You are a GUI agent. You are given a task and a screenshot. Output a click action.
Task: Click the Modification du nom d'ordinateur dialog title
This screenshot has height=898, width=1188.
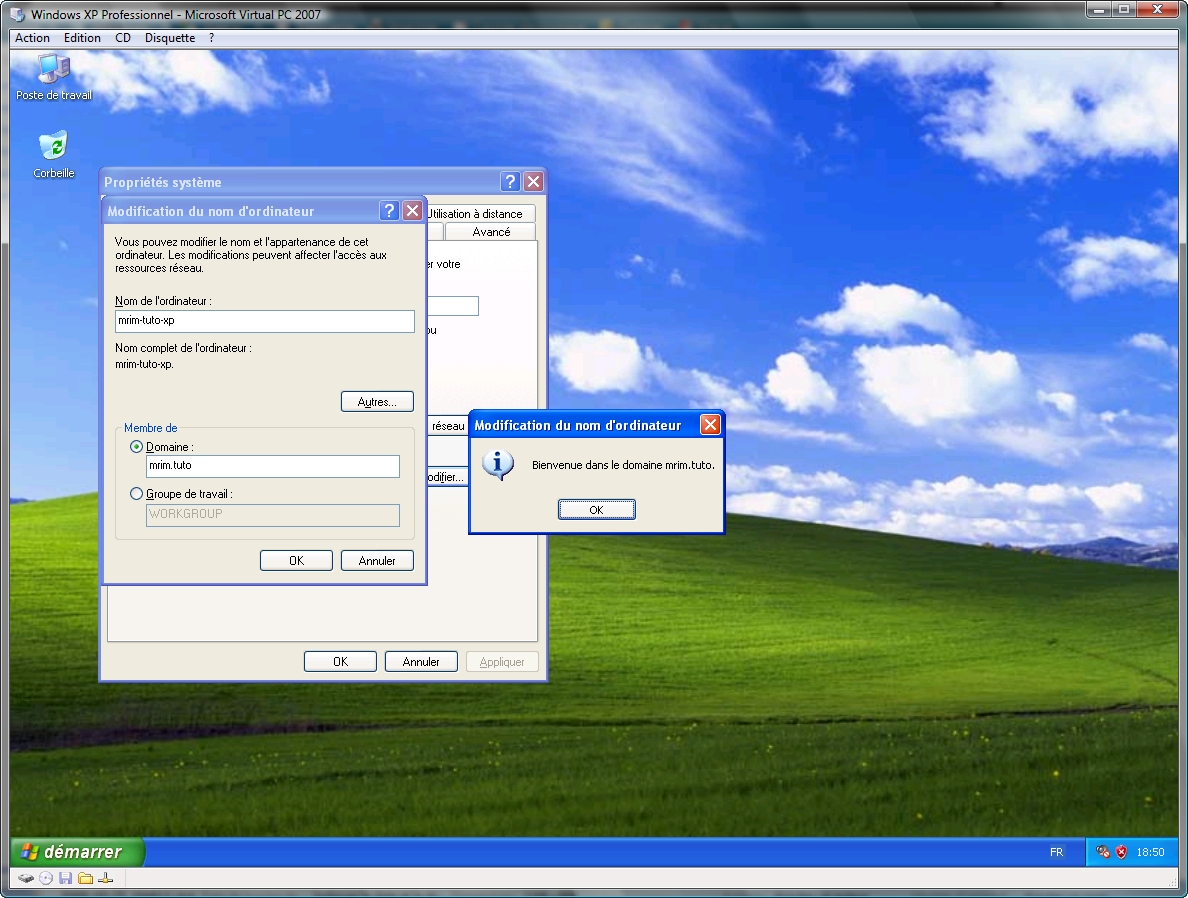pos(211,211)
